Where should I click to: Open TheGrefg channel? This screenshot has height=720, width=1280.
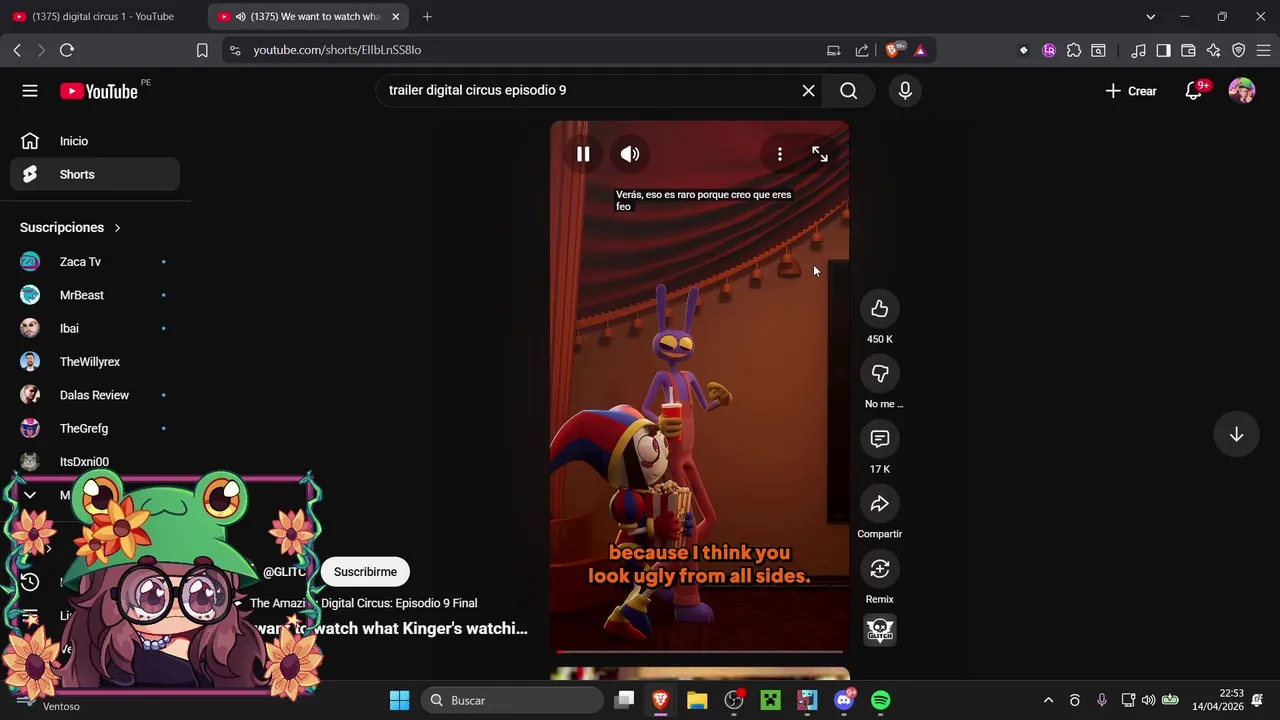coord(95,428)
